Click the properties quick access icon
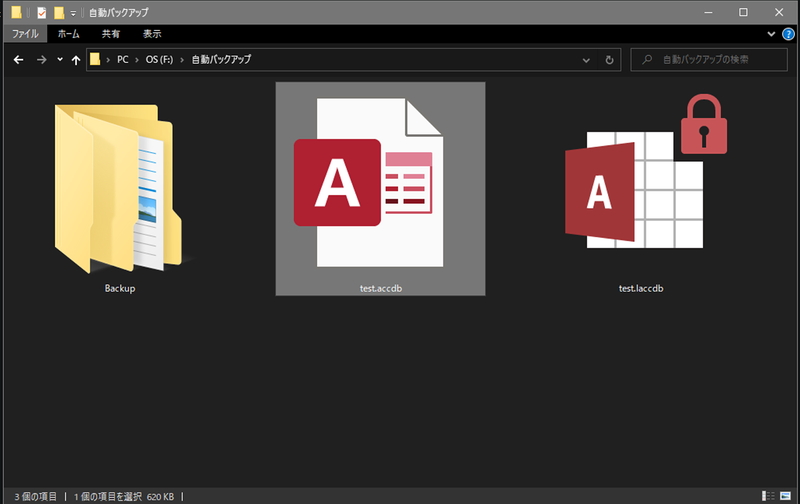The height and width of the screenshot is (504, 800). [42, 13]
